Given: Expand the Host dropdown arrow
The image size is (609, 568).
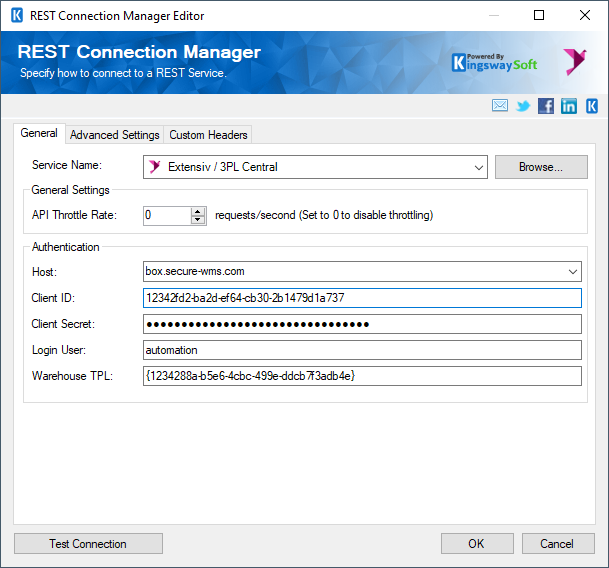Looking at the screenshot, I should coord(572,272).
